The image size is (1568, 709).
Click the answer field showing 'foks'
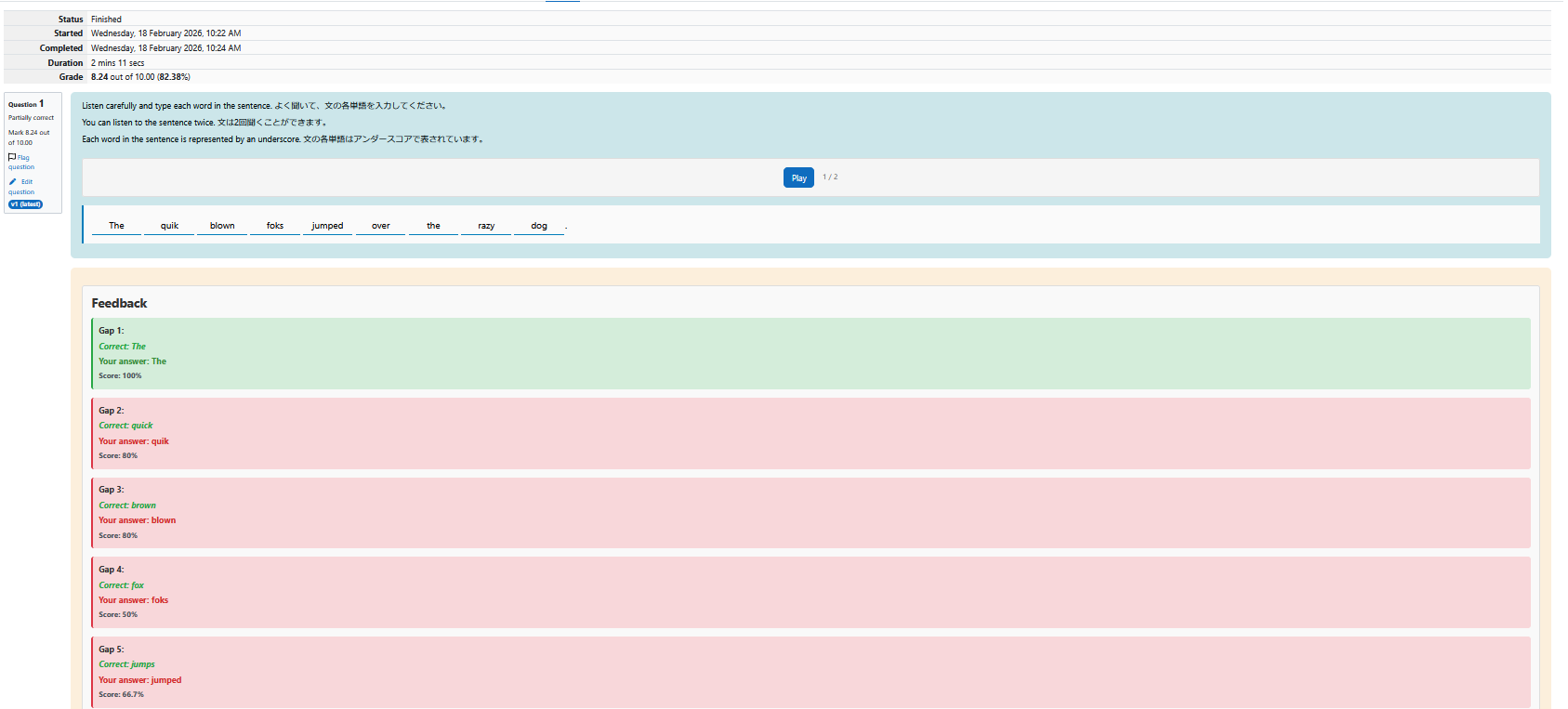coord(275,226)
